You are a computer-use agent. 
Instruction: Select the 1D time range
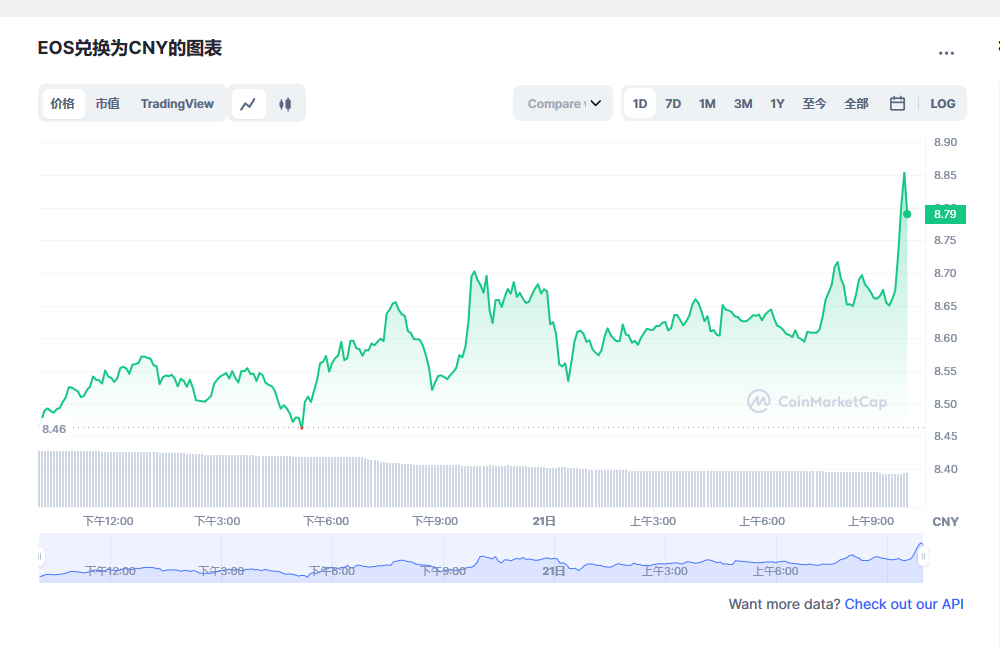click(x=640, y=104)
